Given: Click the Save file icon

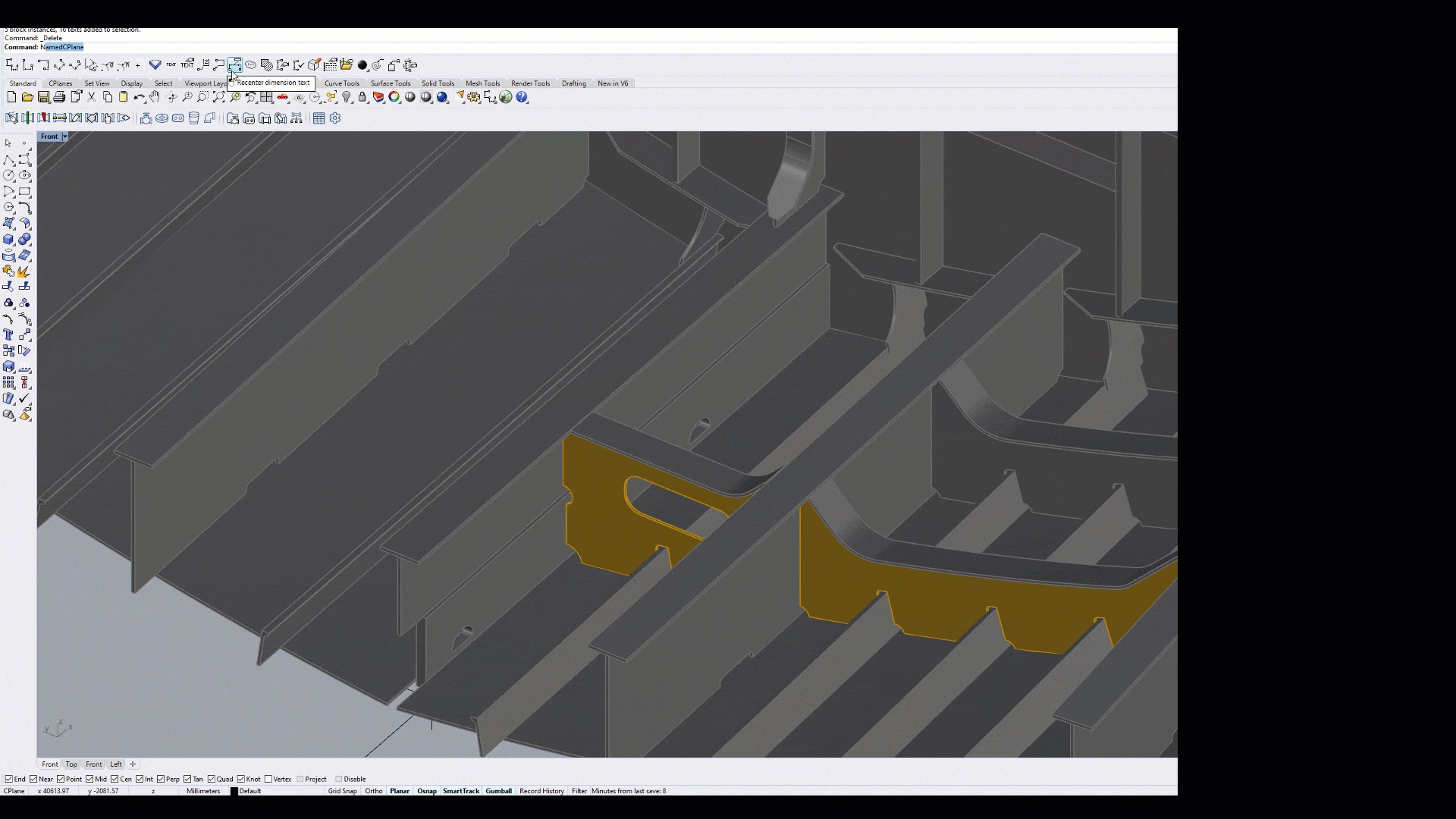Looking at the screenshot, I should (44, 97).
